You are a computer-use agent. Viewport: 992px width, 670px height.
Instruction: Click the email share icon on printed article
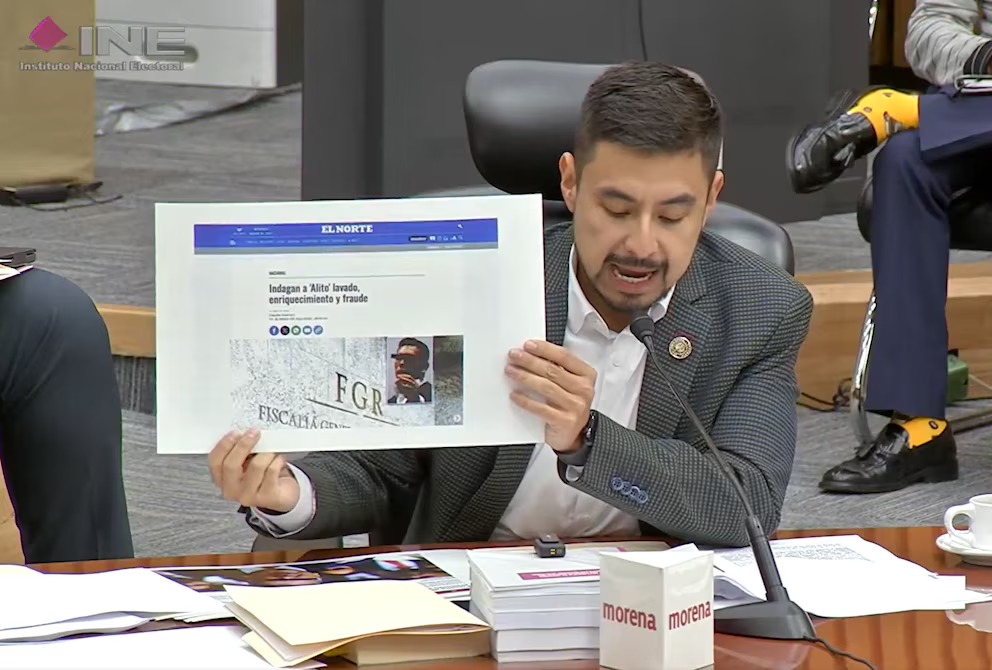pyautogui.click(x=307, y=330)
